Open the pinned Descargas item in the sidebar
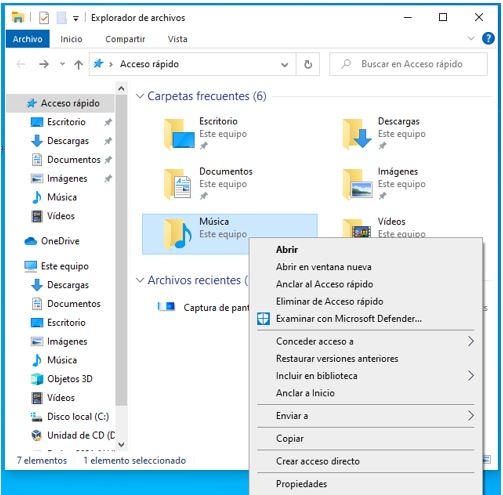 coord(68,141)
